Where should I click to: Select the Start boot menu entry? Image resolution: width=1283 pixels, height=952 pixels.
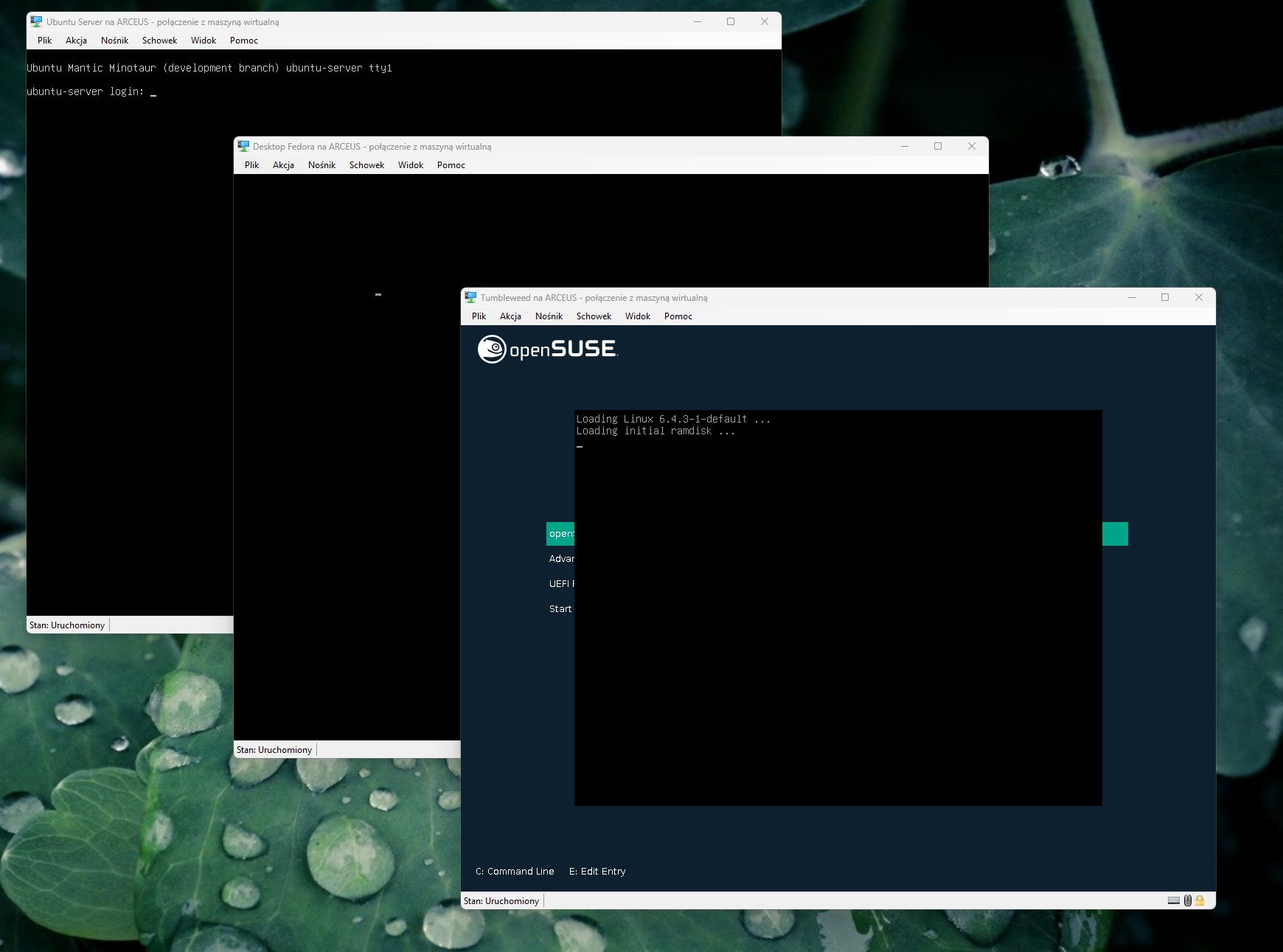coord(560,608)
